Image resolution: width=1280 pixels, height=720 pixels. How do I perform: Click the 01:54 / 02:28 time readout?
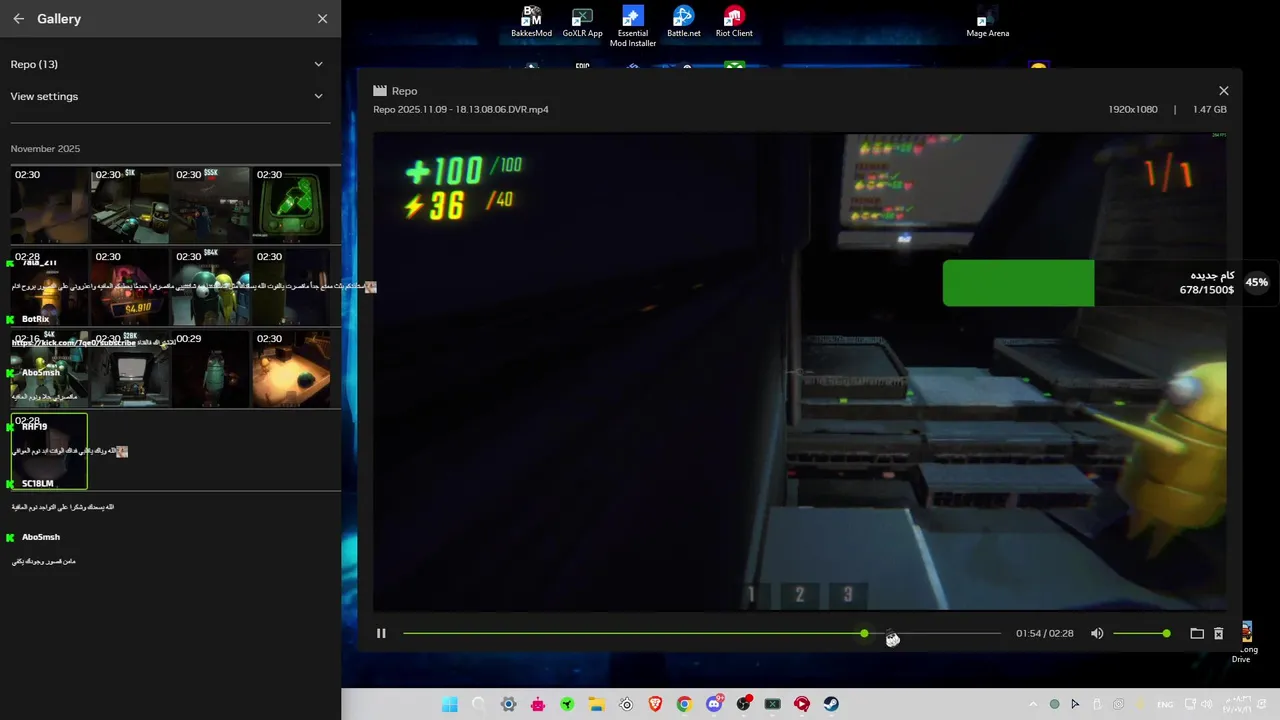pos(1045,633)
